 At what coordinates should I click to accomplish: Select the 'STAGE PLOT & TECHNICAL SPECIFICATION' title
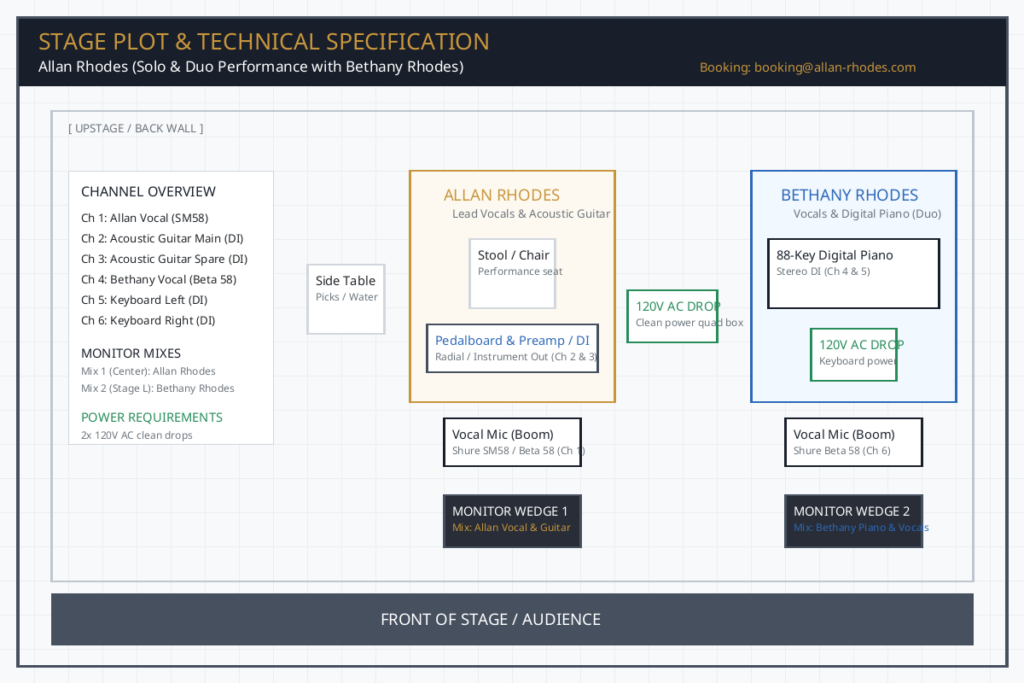pyautogui.click(x=264, y=42)
